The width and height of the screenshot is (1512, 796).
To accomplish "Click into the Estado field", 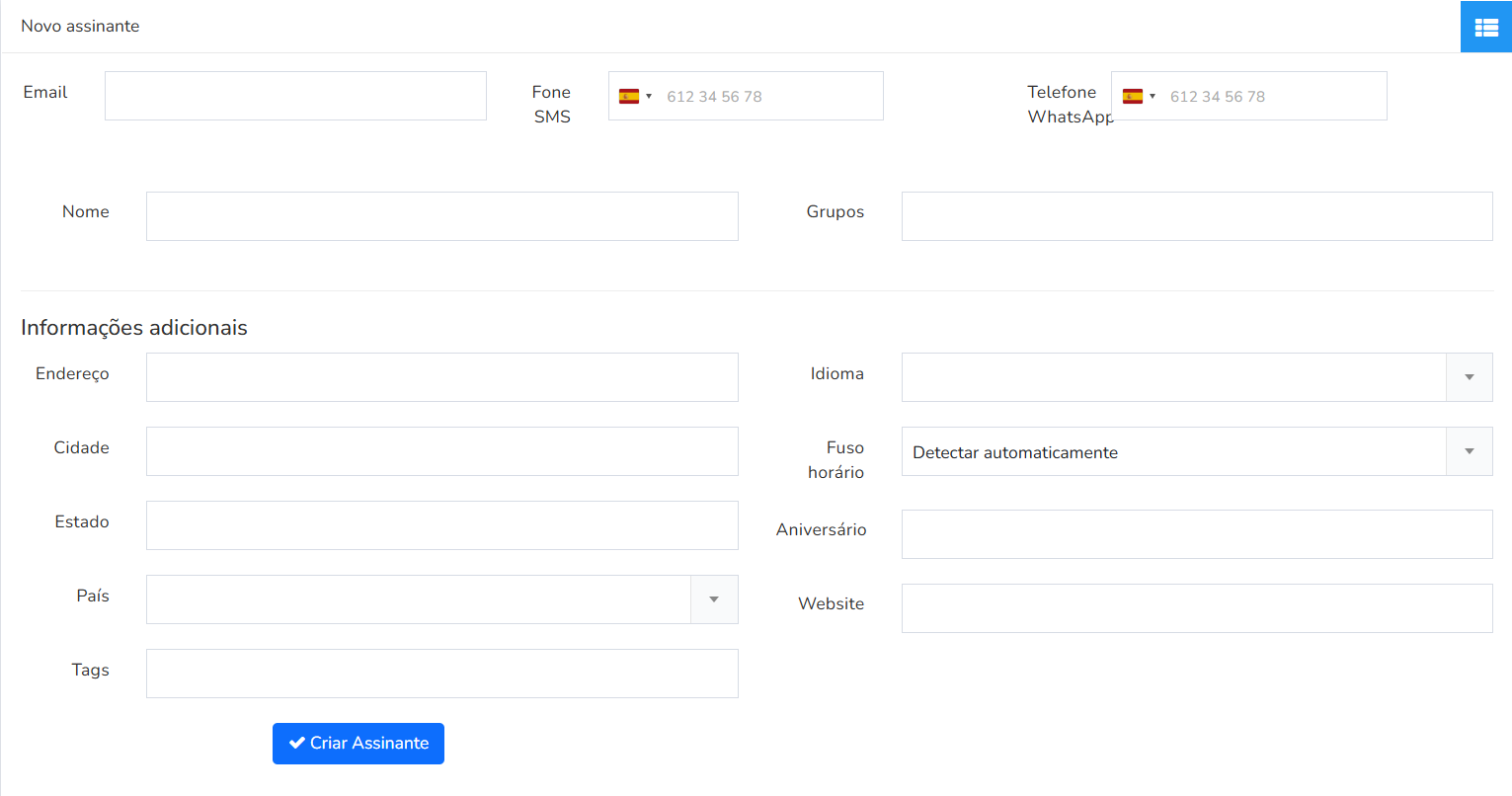I will pos(442,525).
